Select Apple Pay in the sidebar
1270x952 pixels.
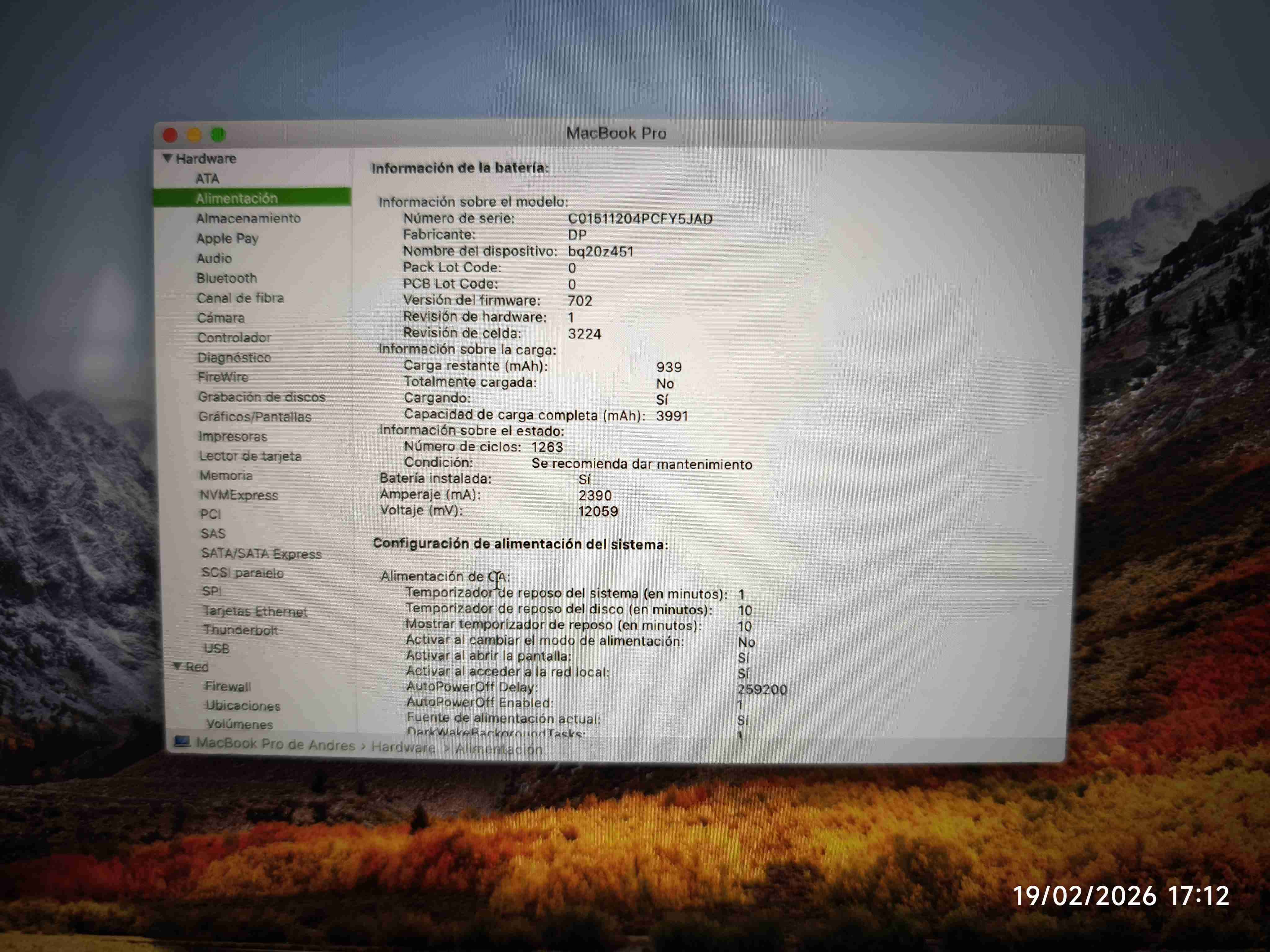pos(227,238)
